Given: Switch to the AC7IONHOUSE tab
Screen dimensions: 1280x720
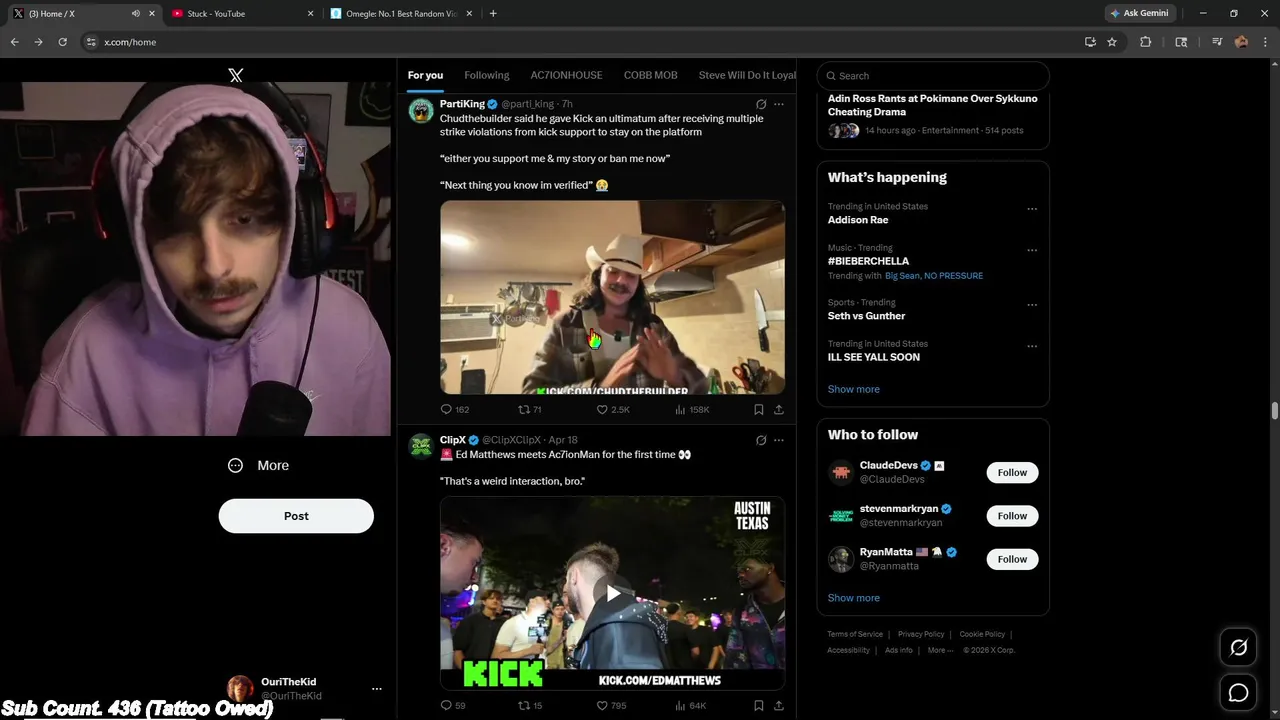Looking at the screenshot, I should 566,75.
